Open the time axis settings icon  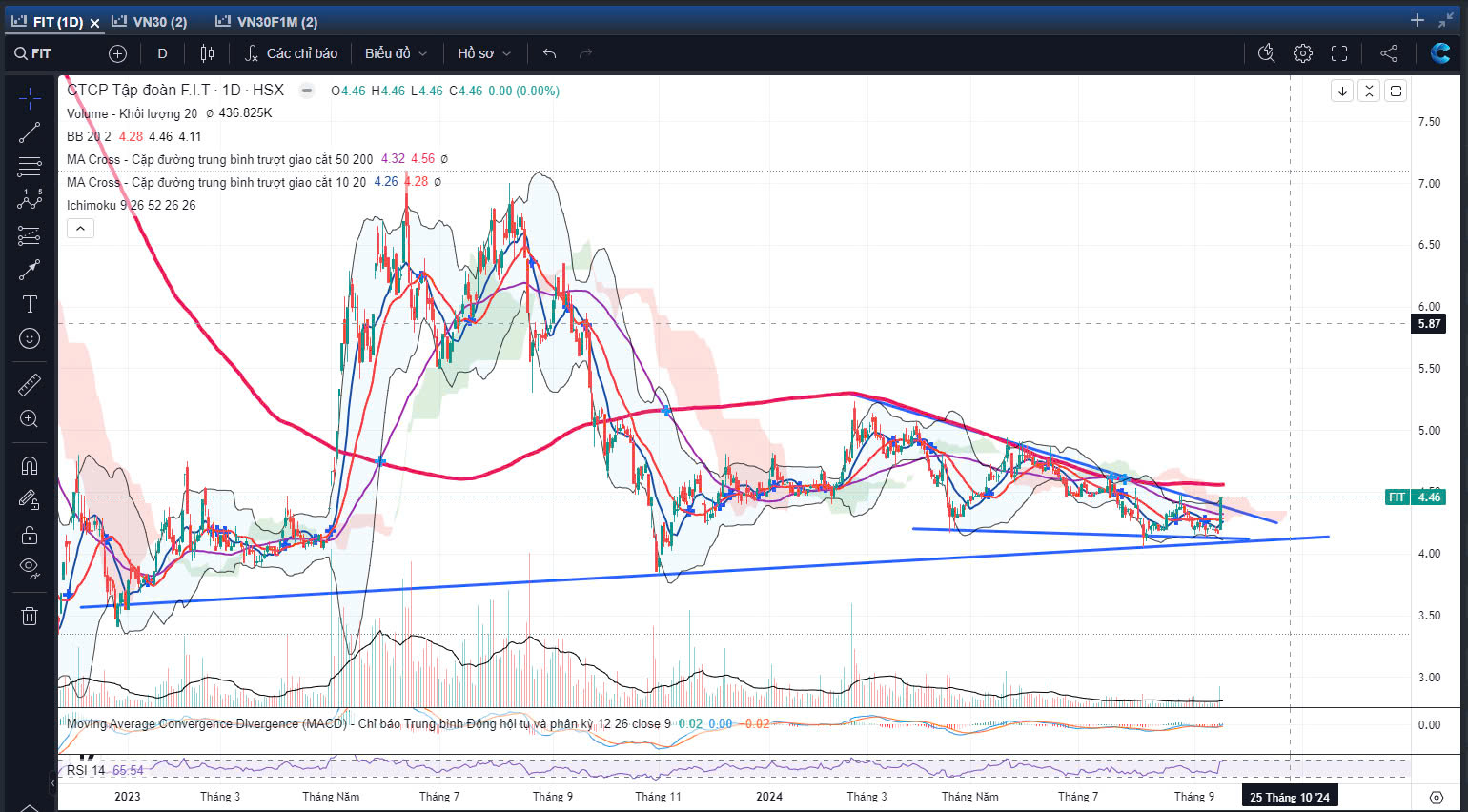click(x=1437, y=797)
